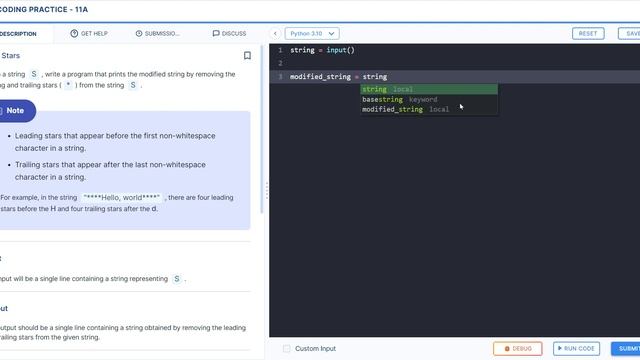640x360 pixels.
Task: Open the Discuss tab
Action: [x=229, y=33]
